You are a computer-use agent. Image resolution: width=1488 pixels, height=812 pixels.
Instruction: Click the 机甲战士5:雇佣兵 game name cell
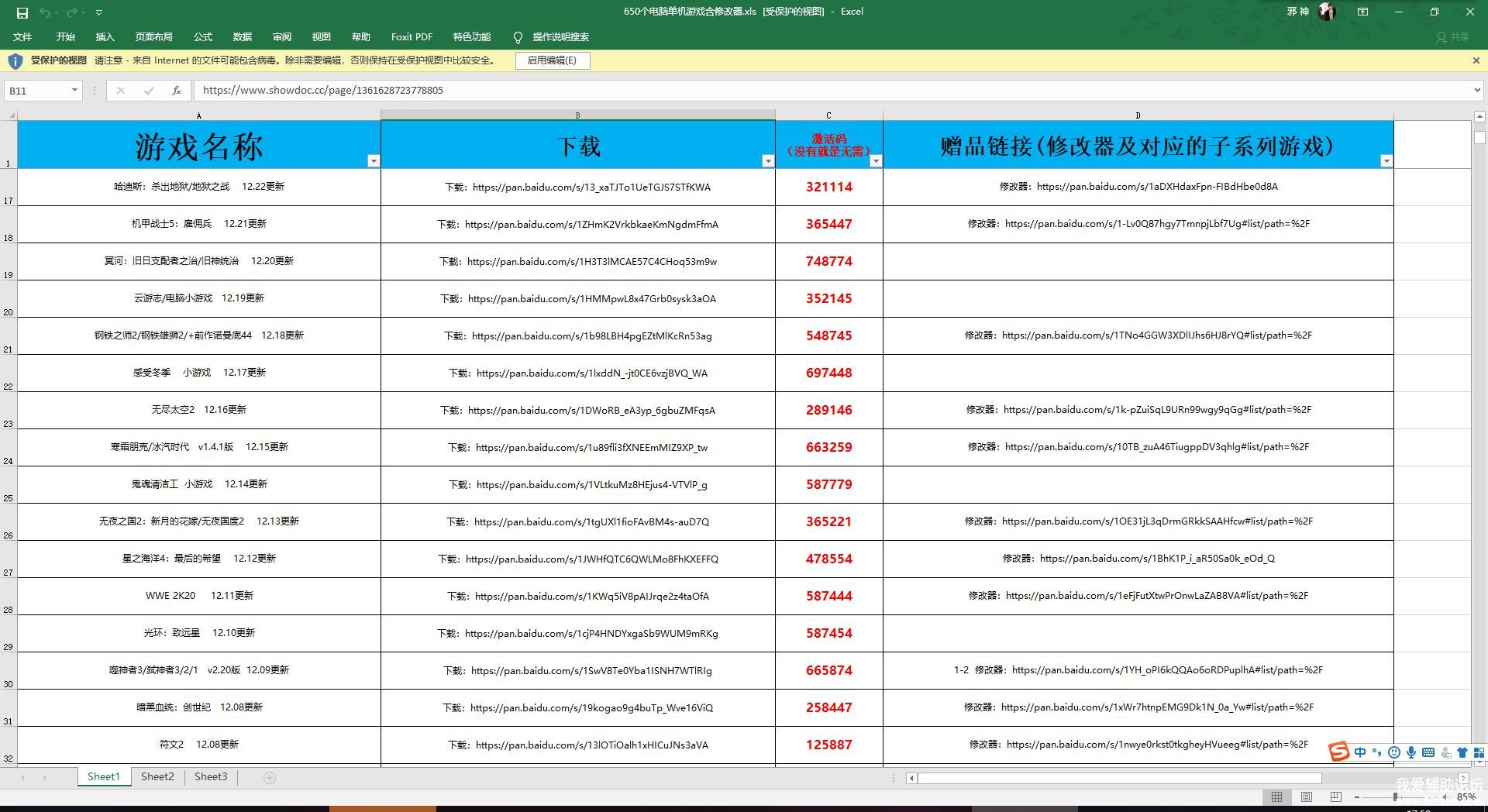point(199,224)
